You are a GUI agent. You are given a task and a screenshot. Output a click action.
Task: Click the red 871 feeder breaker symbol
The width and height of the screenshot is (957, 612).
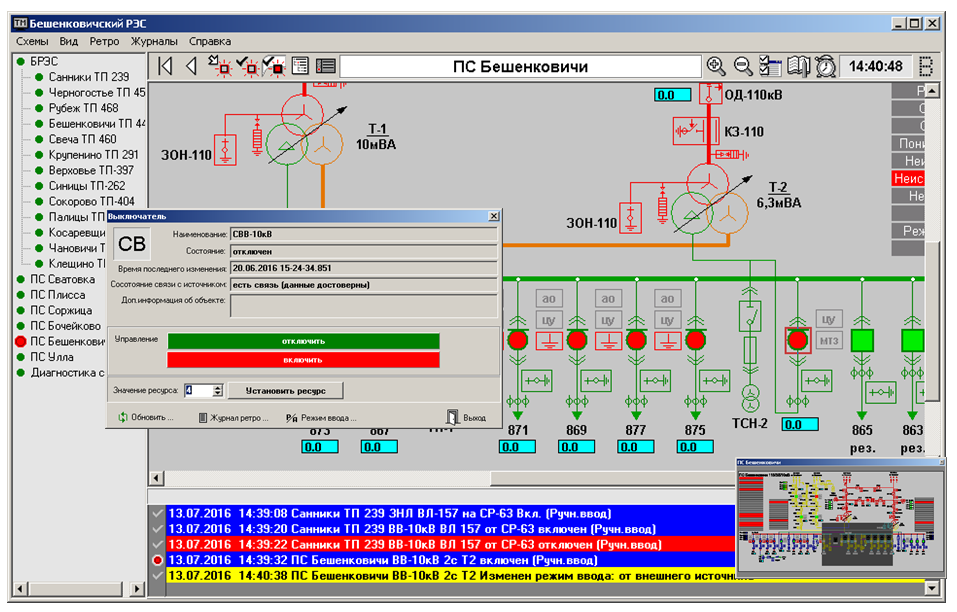point(518,340)
